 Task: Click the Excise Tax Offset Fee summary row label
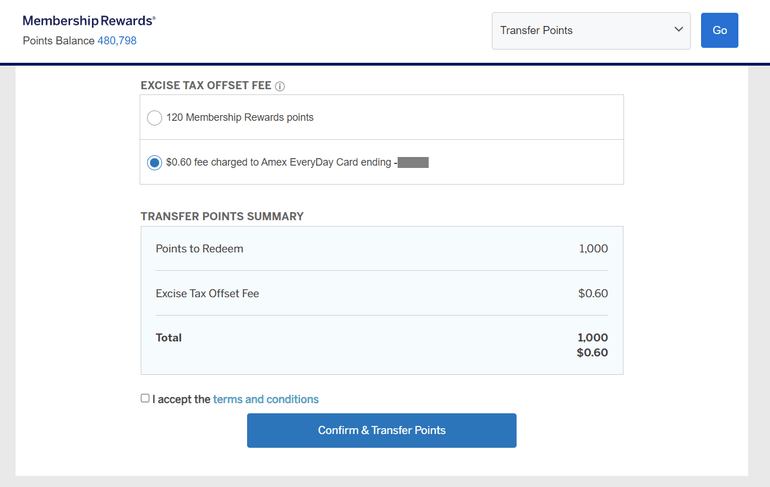(x=207, y=294)
